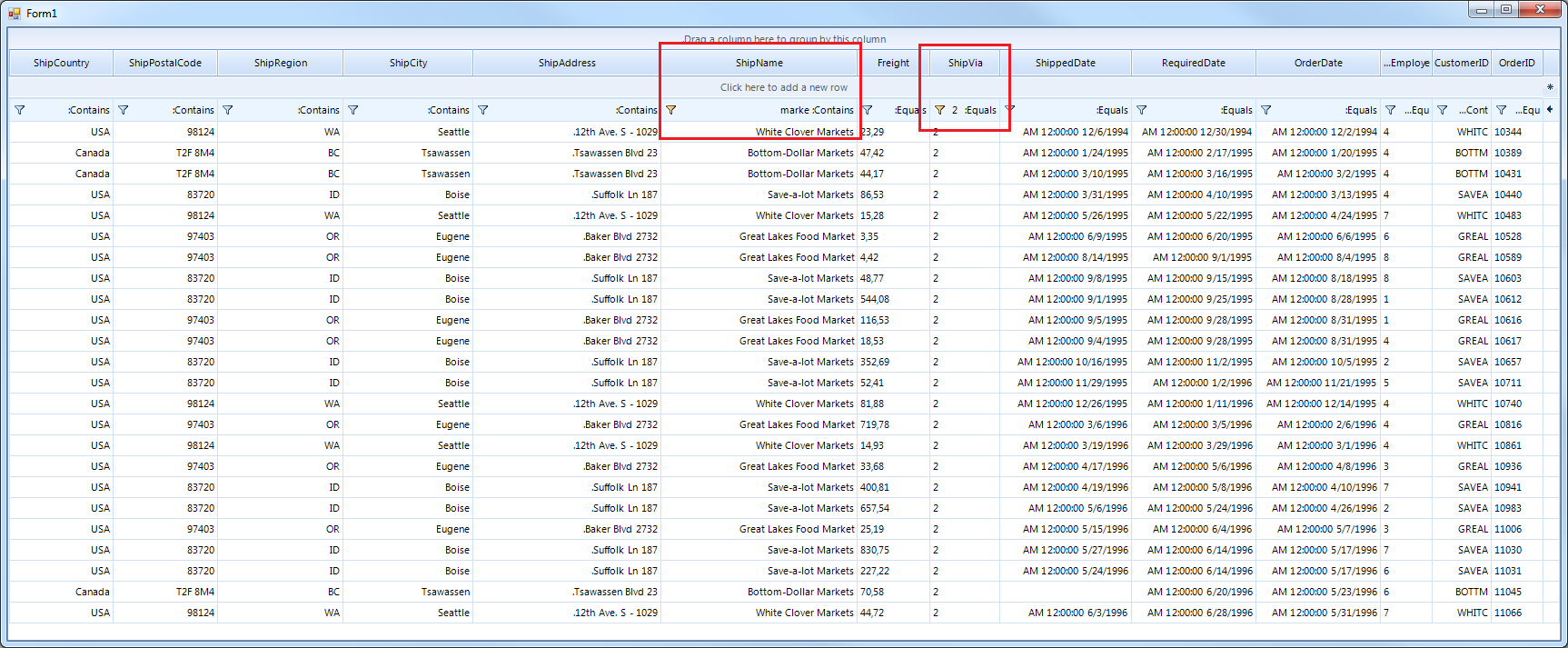The image size is (1568, 648).
Task: Open the ShipAddress filter funnel icon
Action: point(483,110)
